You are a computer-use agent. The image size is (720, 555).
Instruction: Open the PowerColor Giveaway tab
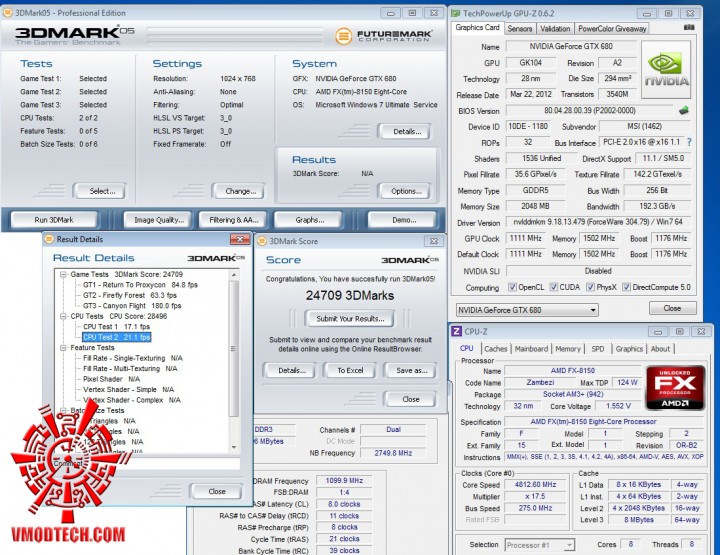612,28
